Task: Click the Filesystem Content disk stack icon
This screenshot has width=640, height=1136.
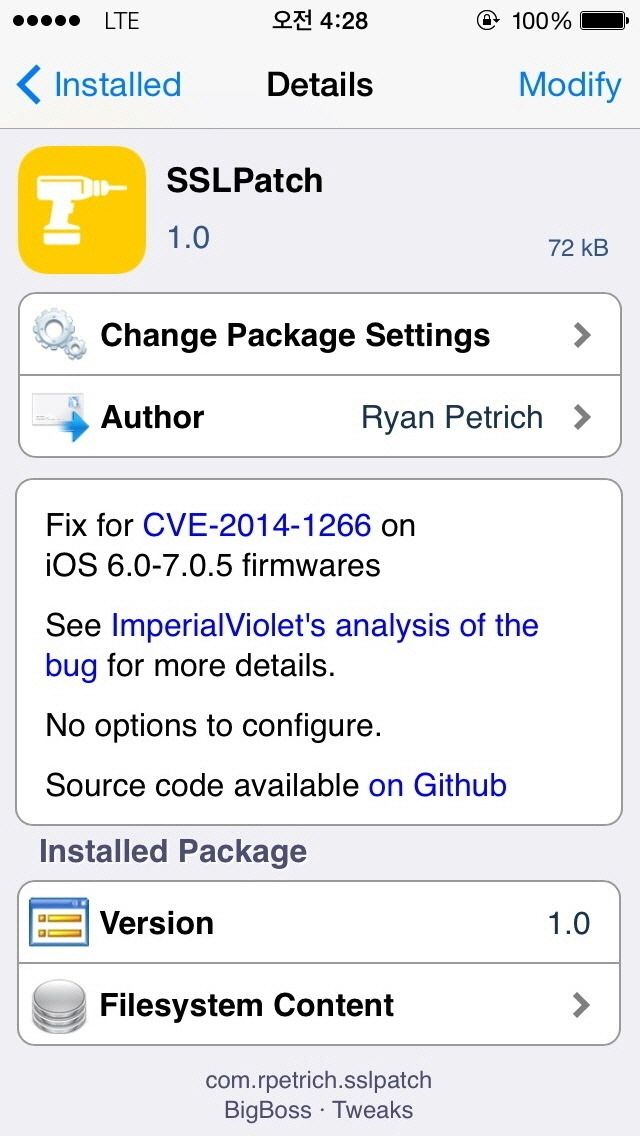Action: pyautogui.click(x=59, y=1005)
